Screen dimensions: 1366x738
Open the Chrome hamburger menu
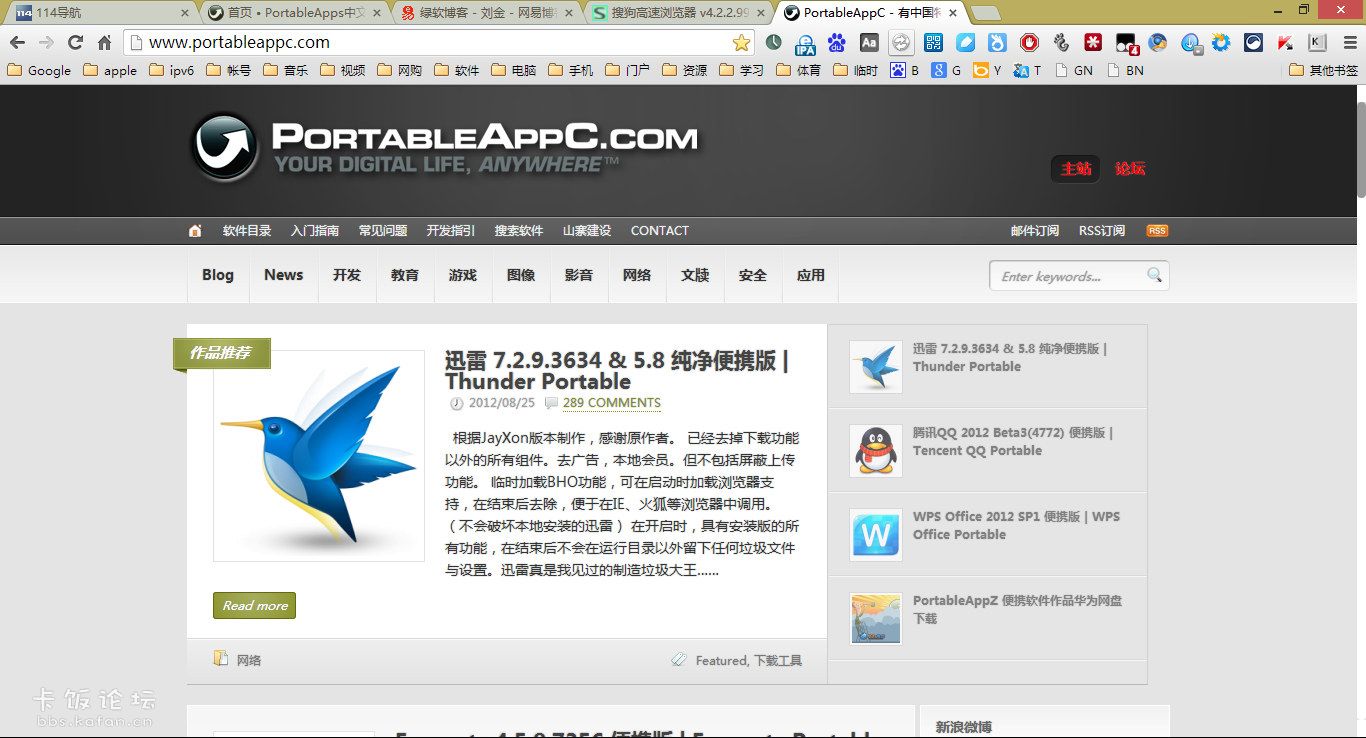[1350, 43]
